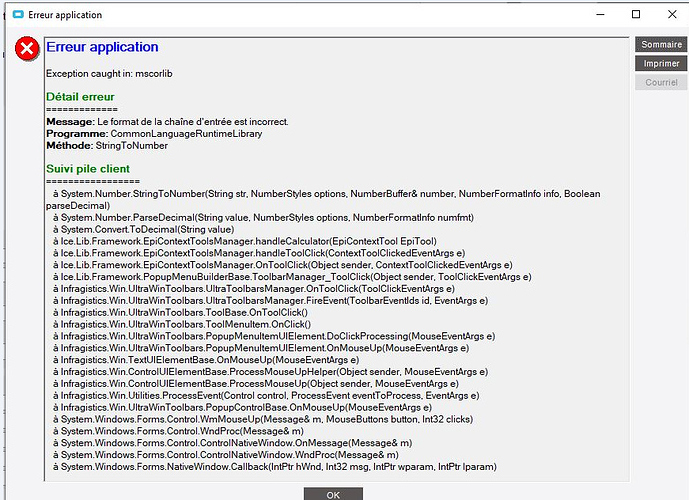Click the System.Convert.ToDecimal stack line
This screenshot has width=689, height=500.
tap(144, 229)
